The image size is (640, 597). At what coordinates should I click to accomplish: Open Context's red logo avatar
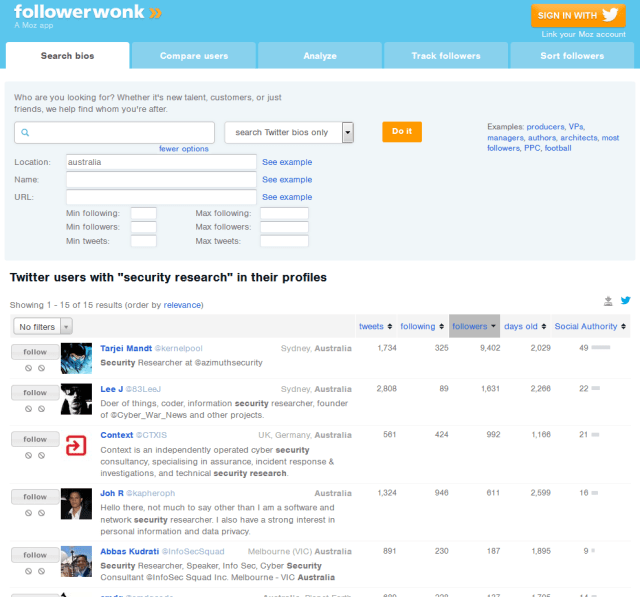pos(76,446)
